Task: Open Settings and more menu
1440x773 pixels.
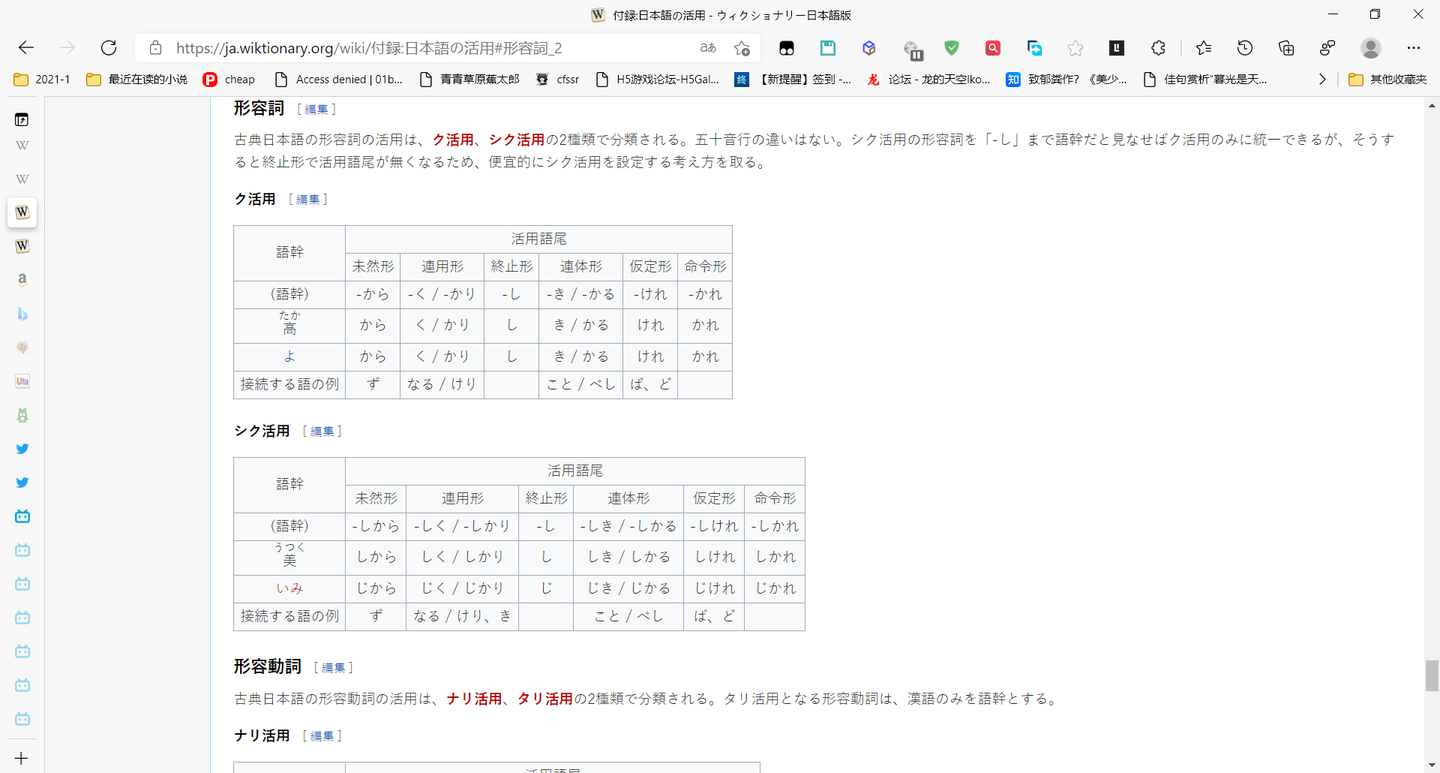Action: pyautogui.click(x=1413, y=48)
